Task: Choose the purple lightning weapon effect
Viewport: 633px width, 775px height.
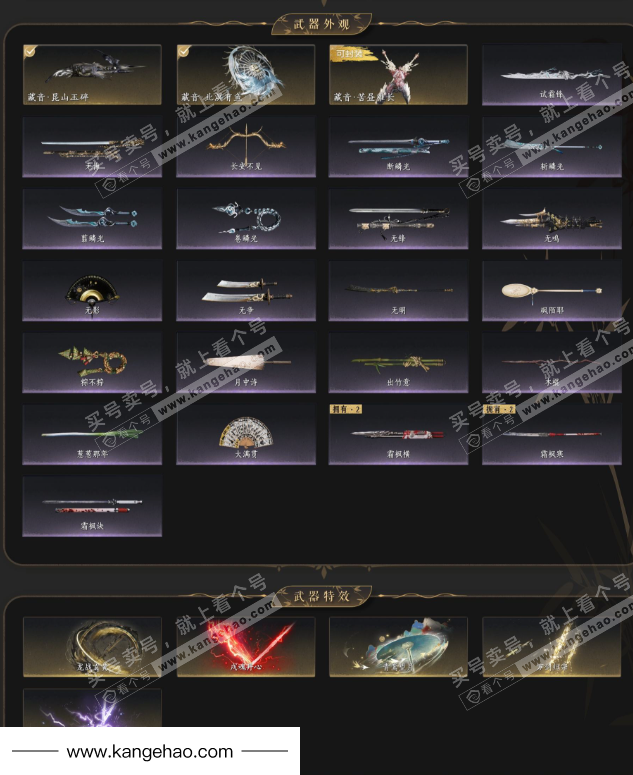Action: (x=92, y=708)
